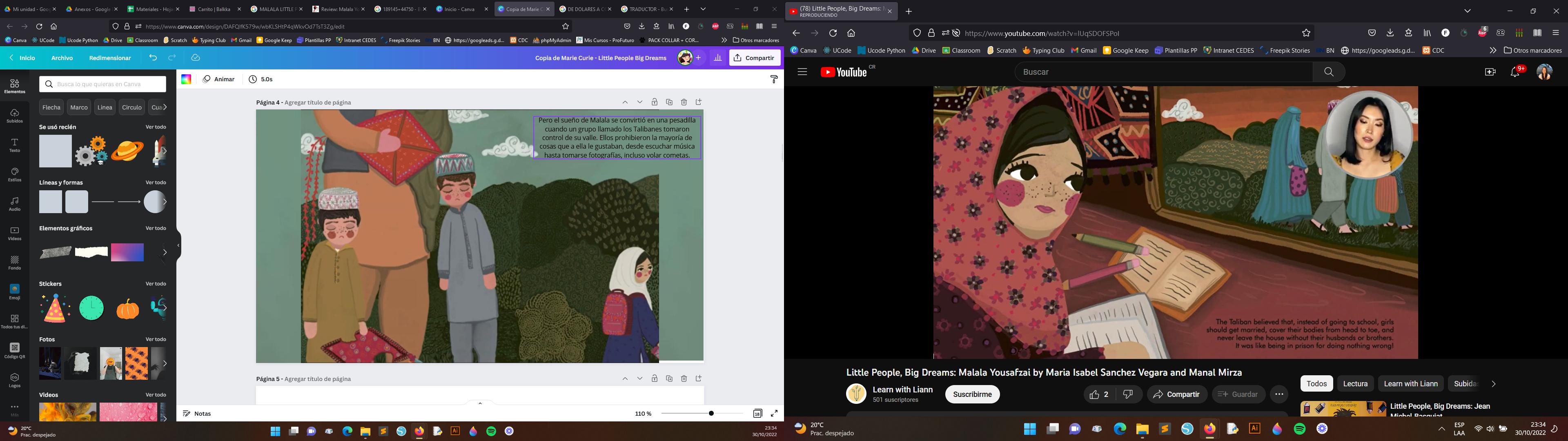
Task: Collapse the Canva side panel
Action: point(178,245)
